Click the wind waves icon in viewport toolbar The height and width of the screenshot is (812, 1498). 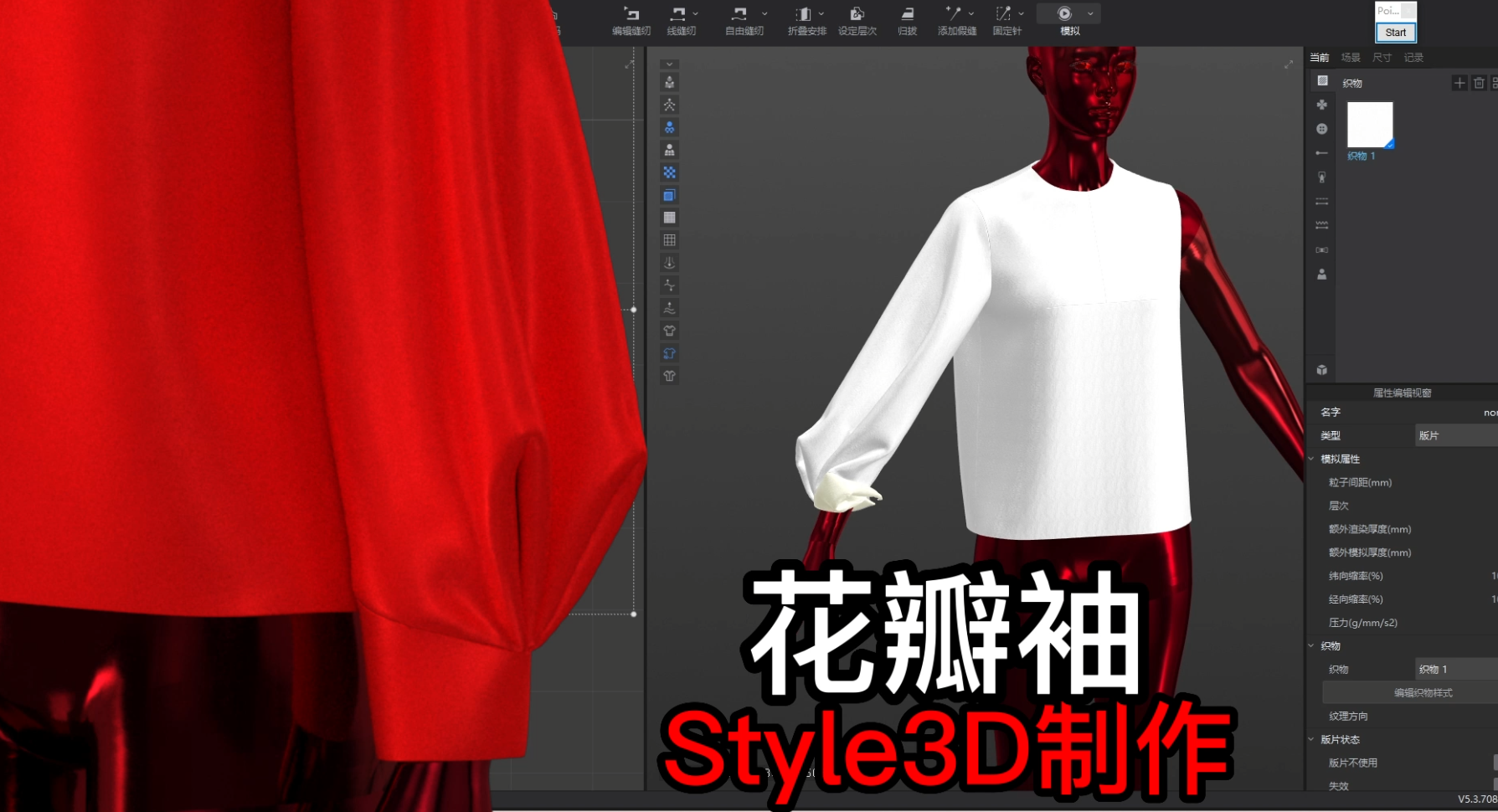click(669, 308)
